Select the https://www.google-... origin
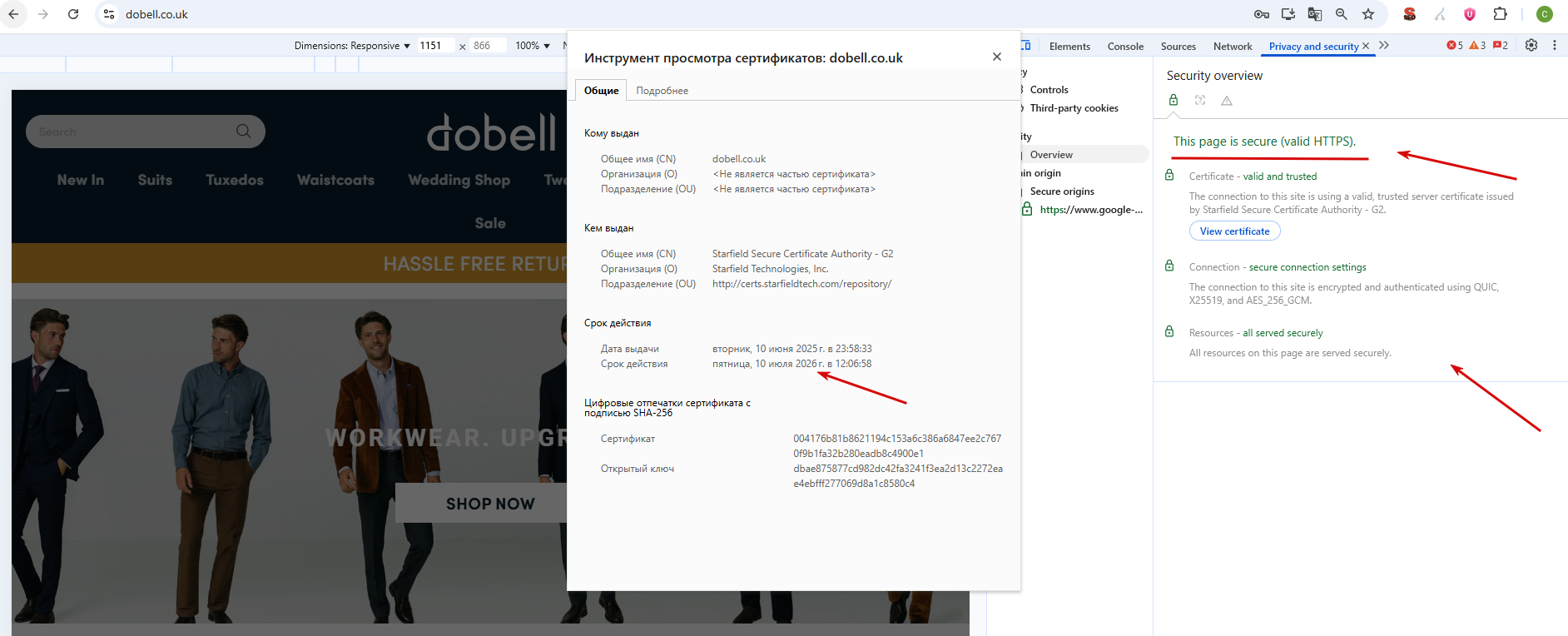This screenshot has height=636, width=1568. [1091, 210]
